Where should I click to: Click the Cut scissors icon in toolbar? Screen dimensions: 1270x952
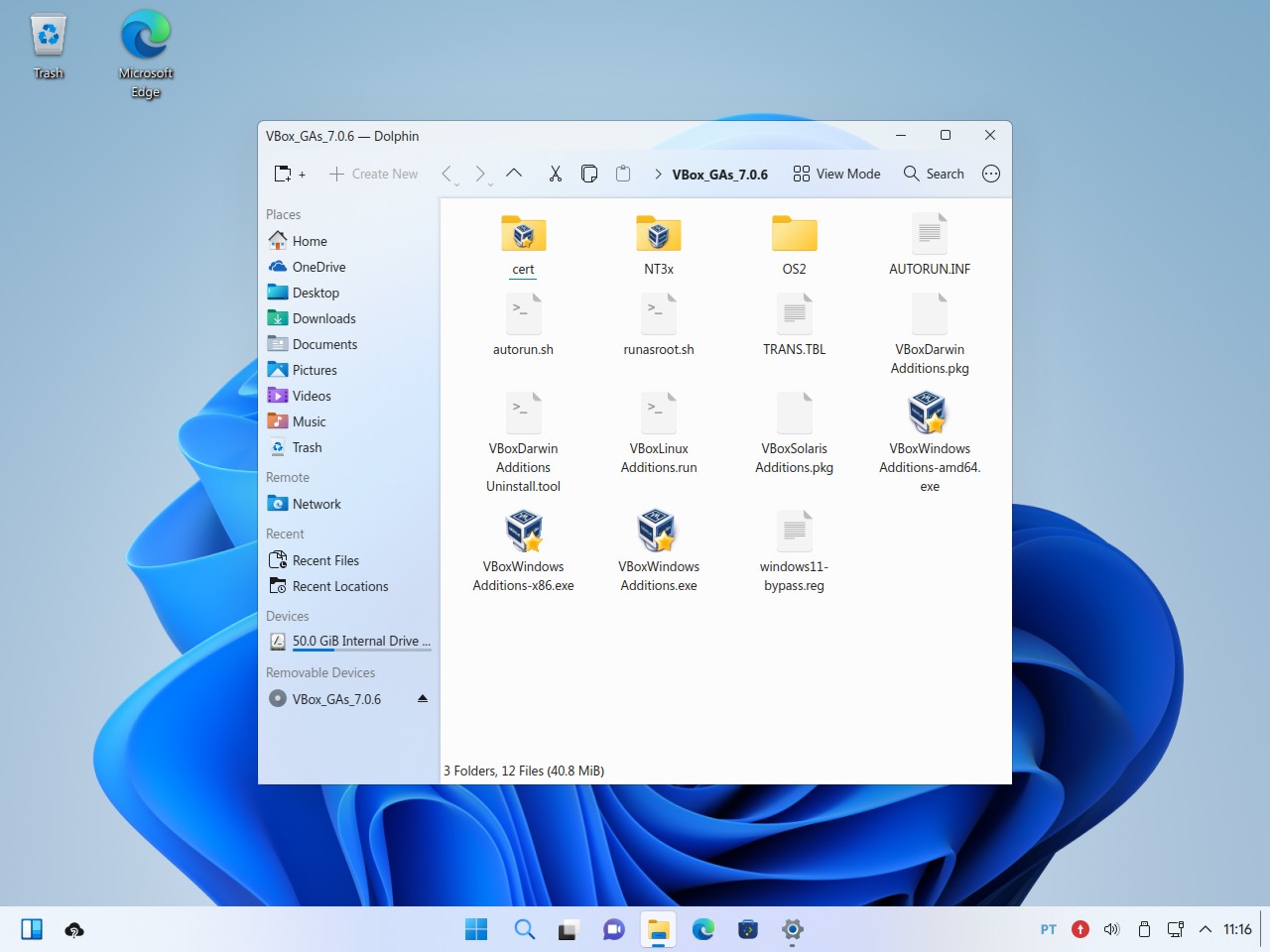tap(556, 174)
